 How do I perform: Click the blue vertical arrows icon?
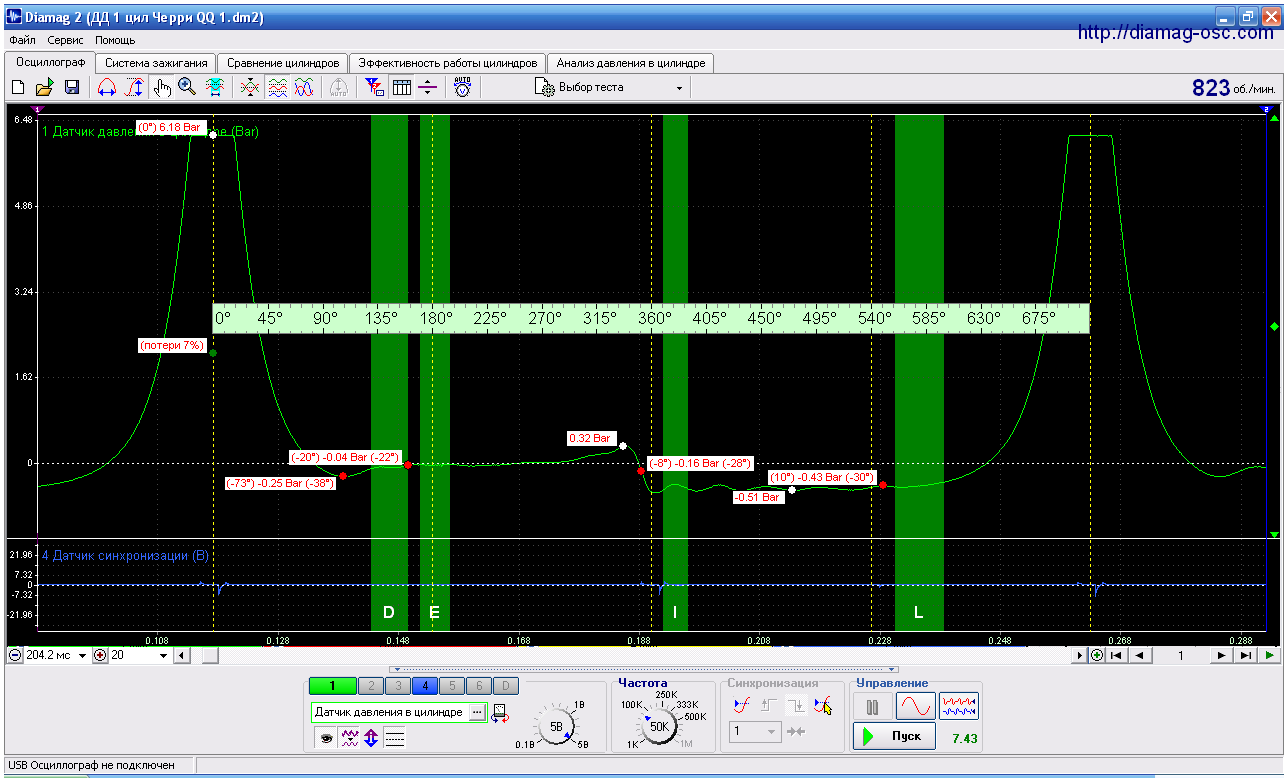(371, 739)
